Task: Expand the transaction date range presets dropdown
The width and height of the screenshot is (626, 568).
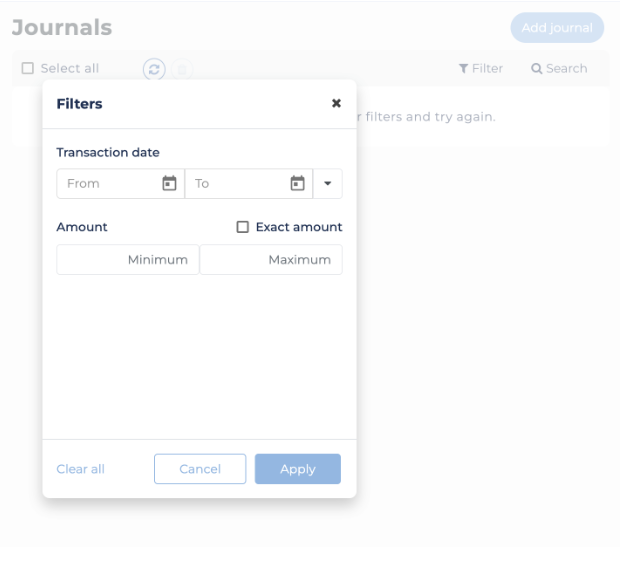Action: pyautogui.click(x=327, y=184)
